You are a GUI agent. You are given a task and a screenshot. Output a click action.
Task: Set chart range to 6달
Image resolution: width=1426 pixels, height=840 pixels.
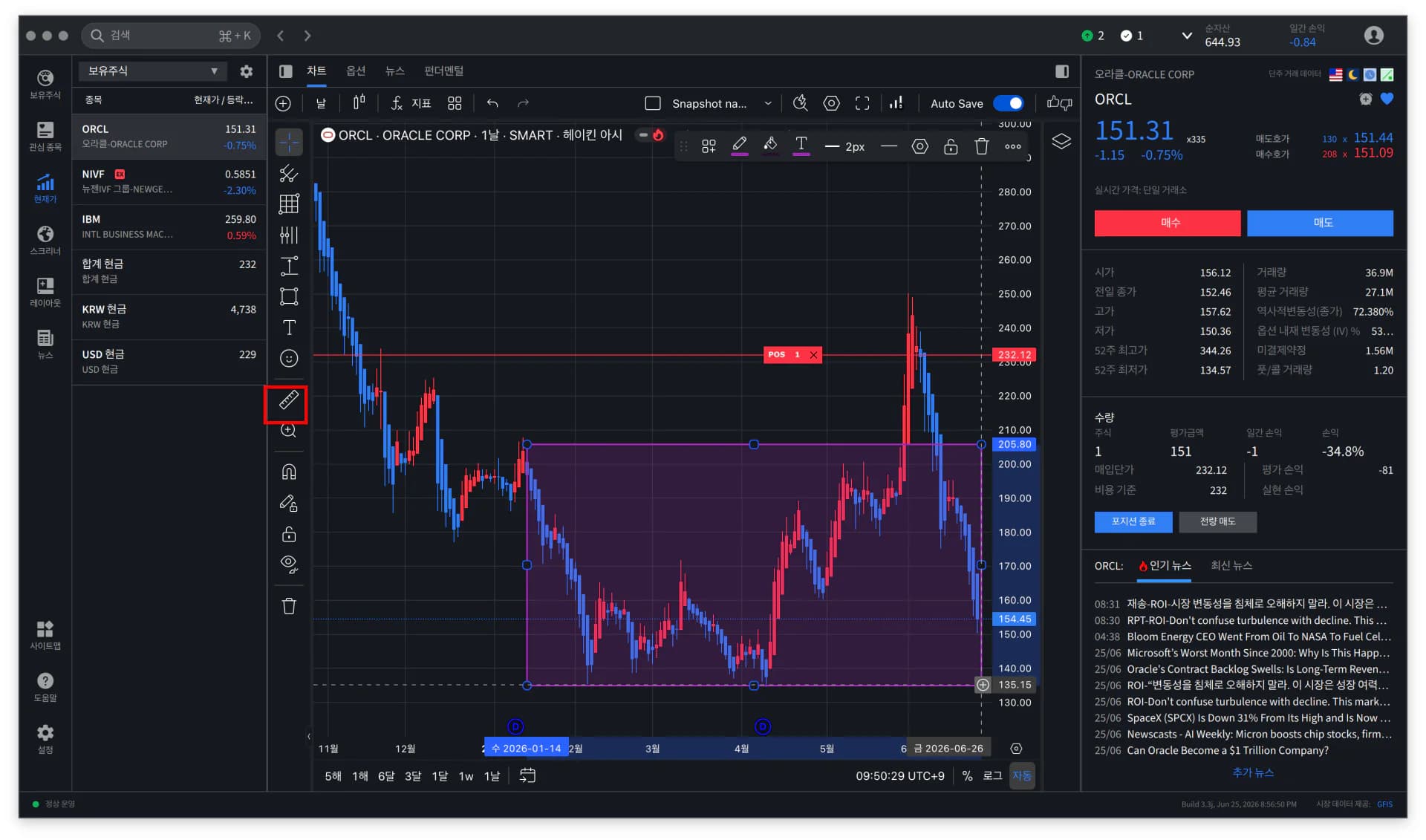(x=386, y=776)
